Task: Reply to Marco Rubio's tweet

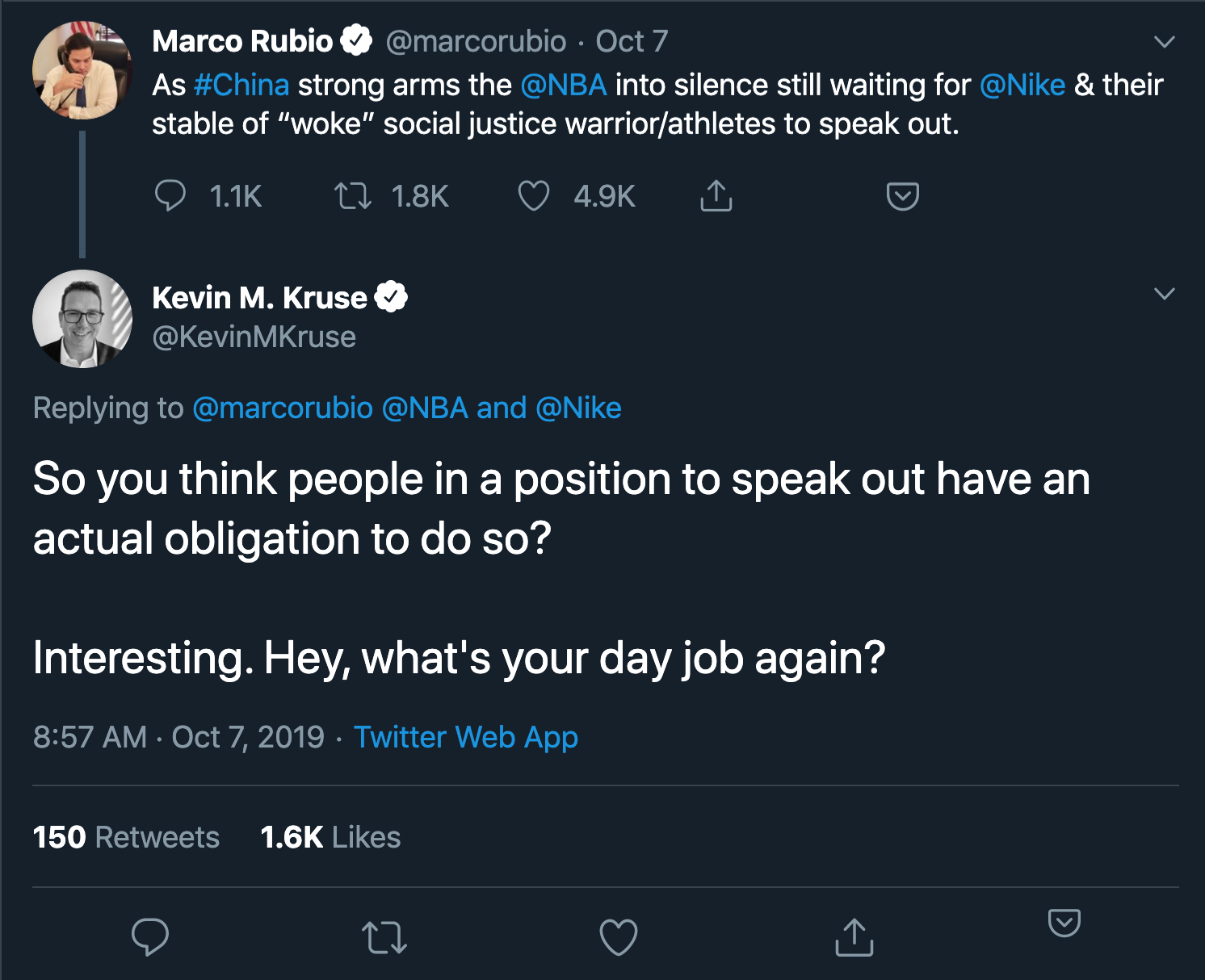Action: click(170, 196)
